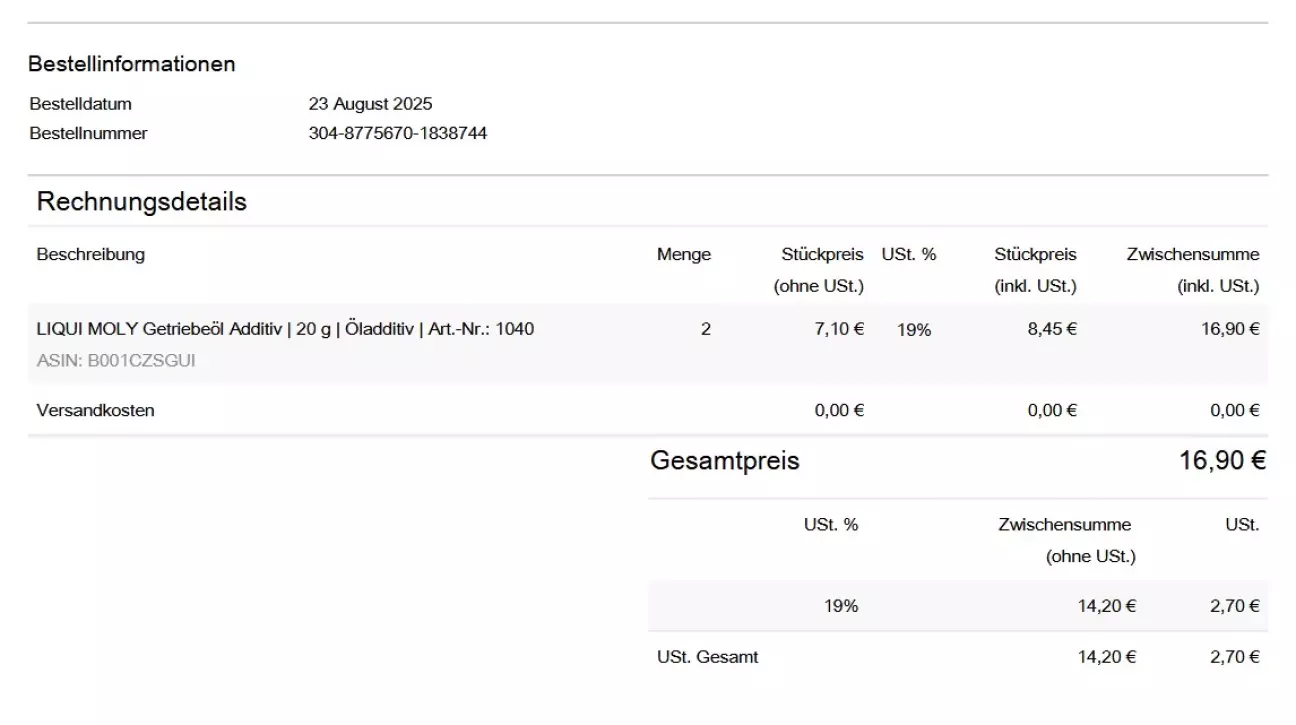Click the 19% rate in tax summary
The width and height of the screenshot is (1296, 725).
[x=842, y=606]
